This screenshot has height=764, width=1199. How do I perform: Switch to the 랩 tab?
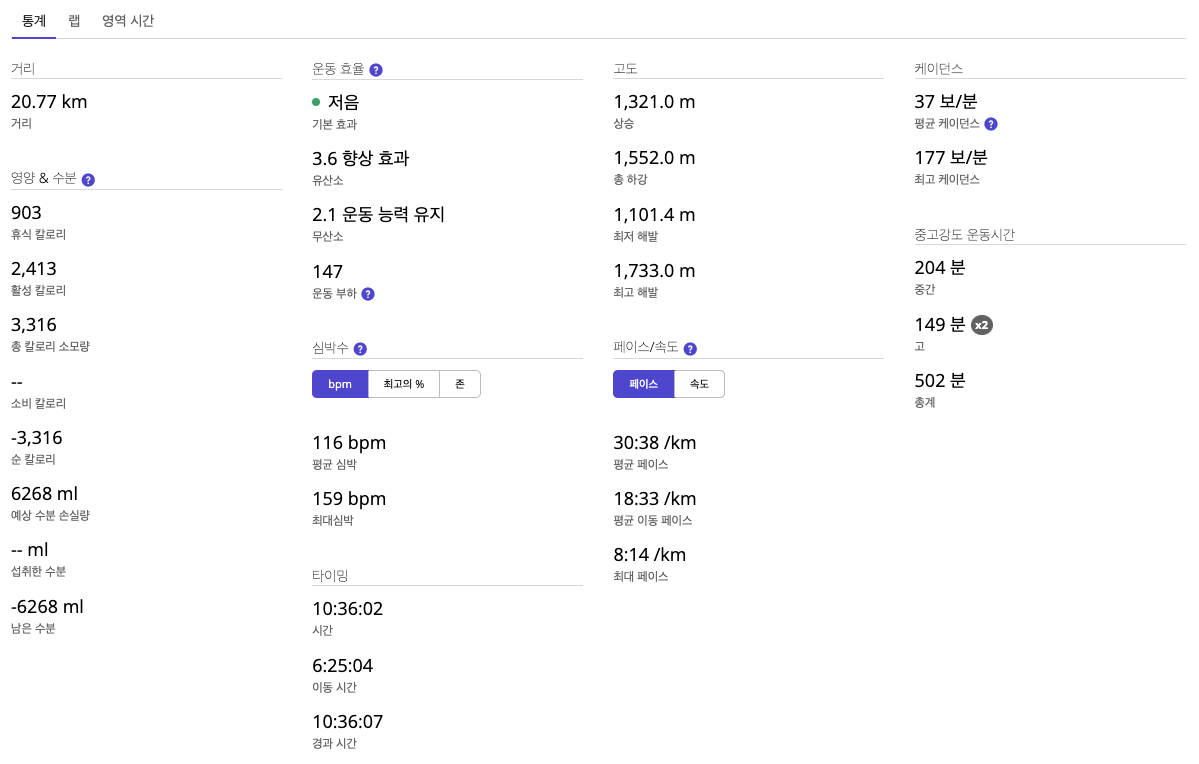[x=74, y=20]
